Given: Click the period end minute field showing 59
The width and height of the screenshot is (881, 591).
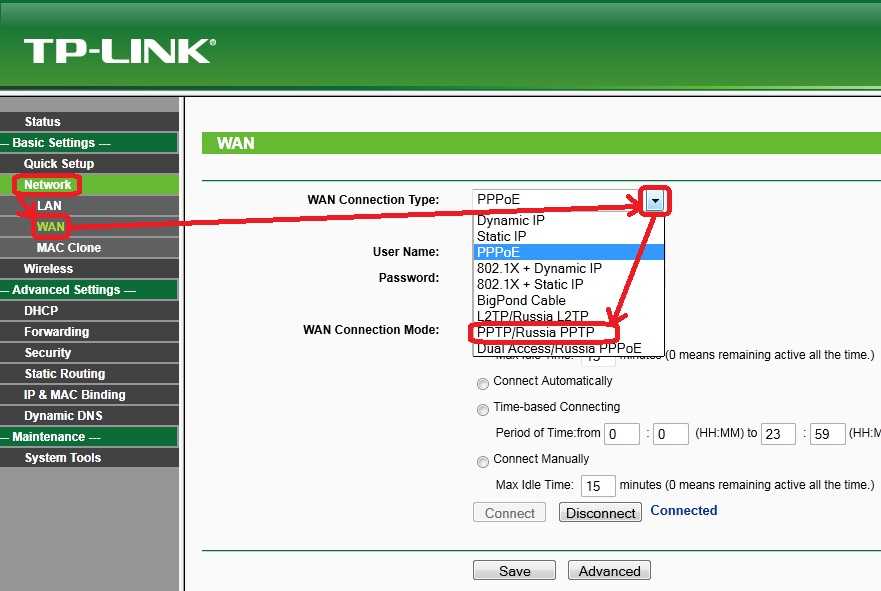Looking at the screenshot, I should 828,434.
